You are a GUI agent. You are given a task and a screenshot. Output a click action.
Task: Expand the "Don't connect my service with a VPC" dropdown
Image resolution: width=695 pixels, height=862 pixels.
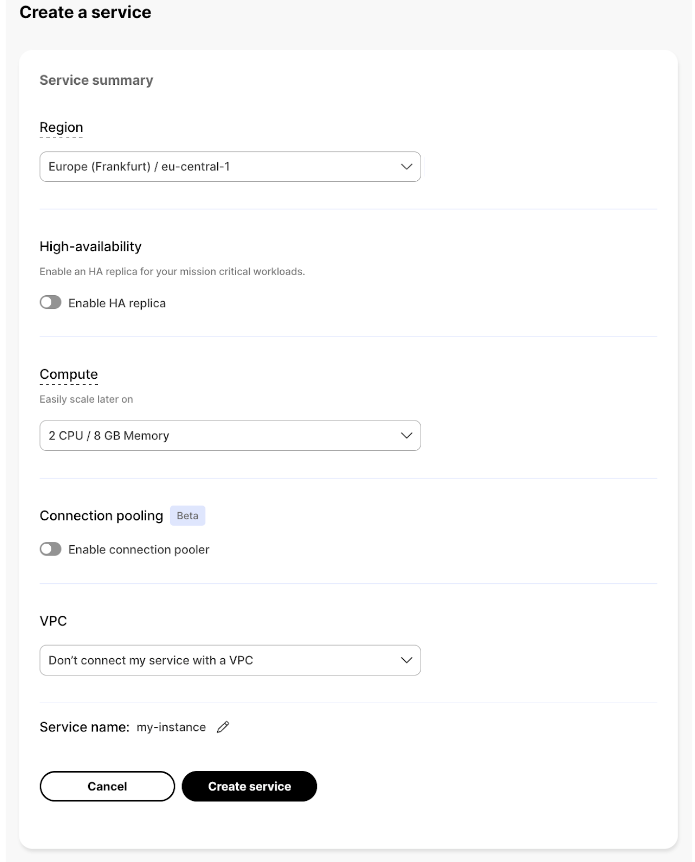pyautogui.click(x=220, y=661)
